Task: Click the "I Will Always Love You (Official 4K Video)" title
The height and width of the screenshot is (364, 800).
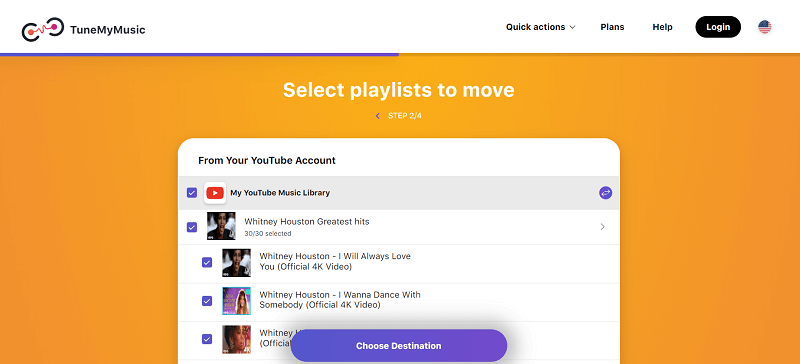Action: (x=335, y=261)
